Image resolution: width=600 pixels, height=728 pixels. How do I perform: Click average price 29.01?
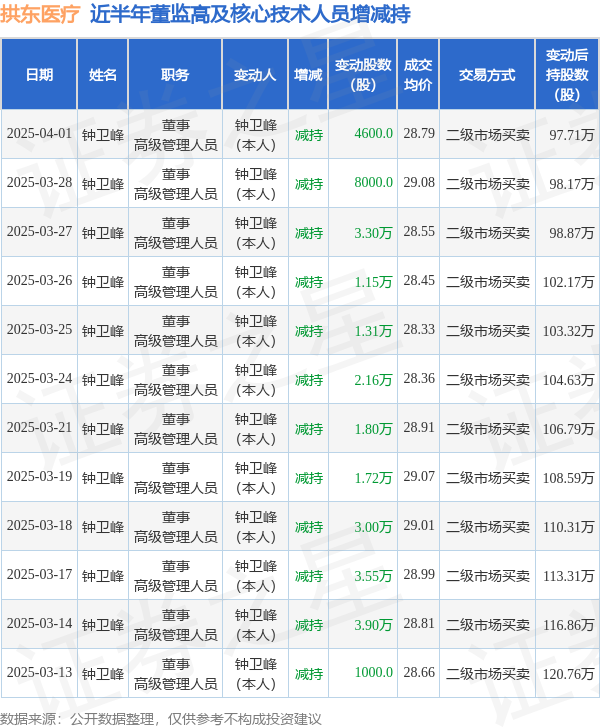(x=419, y=526)
